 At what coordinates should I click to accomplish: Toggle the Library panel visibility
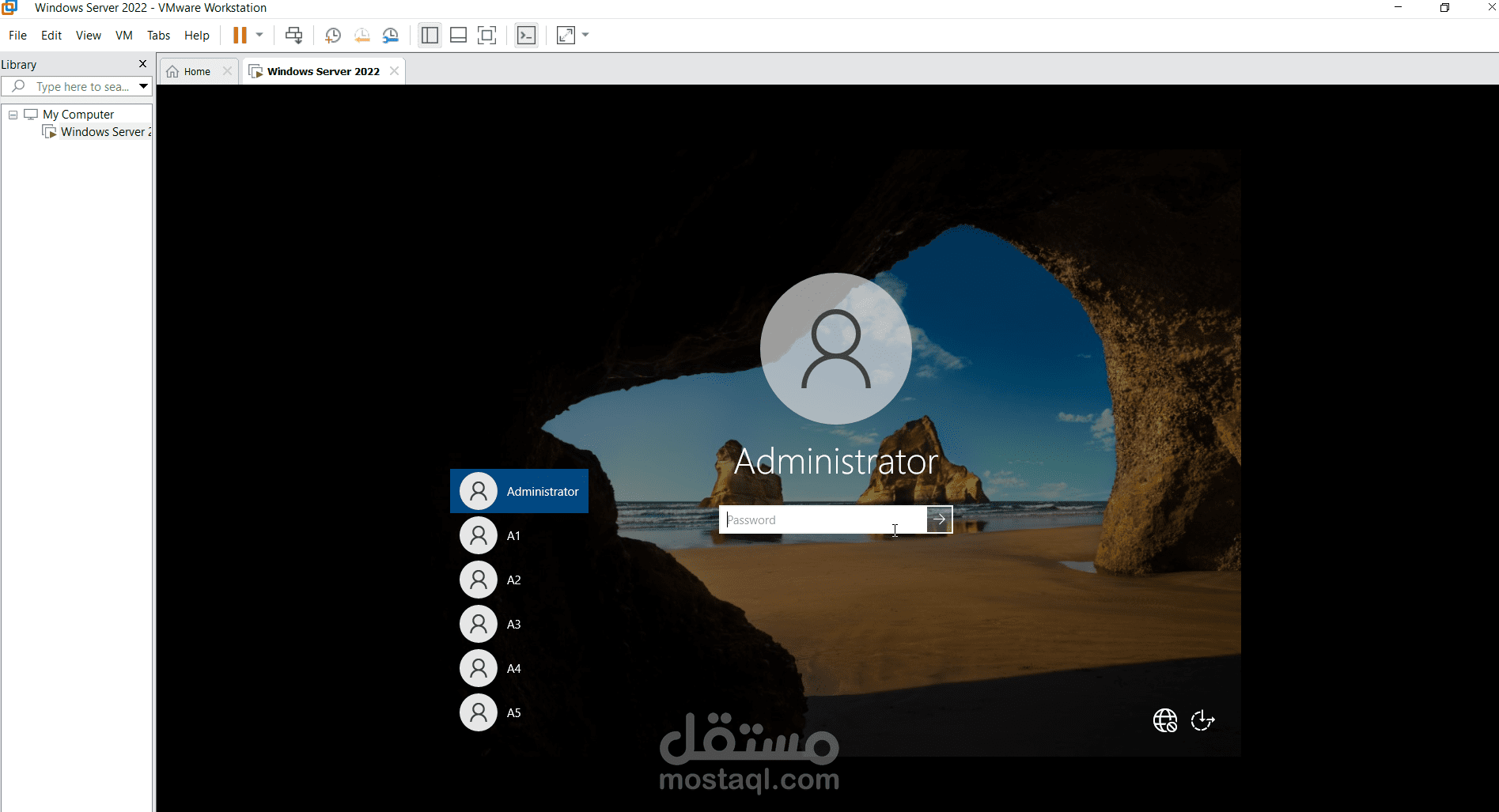click(430, 35)
